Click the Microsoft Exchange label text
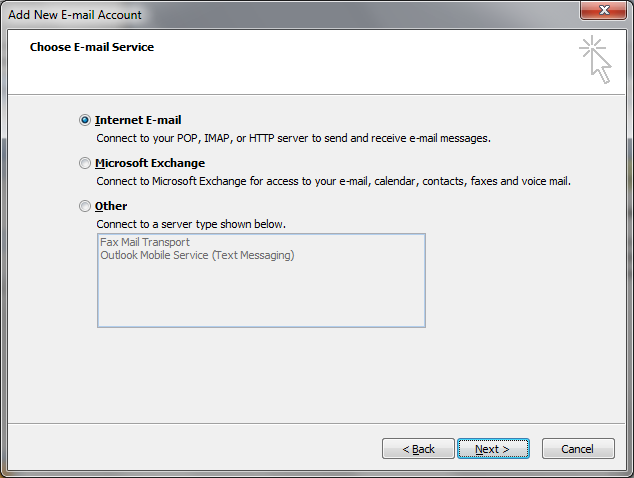The width and height of the screenshot is (634, 478). (150, 163)
